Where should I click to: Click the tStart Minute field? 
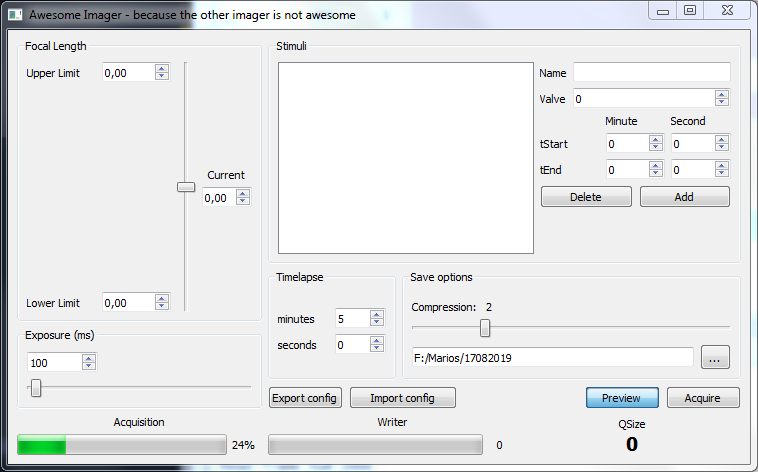pos(627,144)
